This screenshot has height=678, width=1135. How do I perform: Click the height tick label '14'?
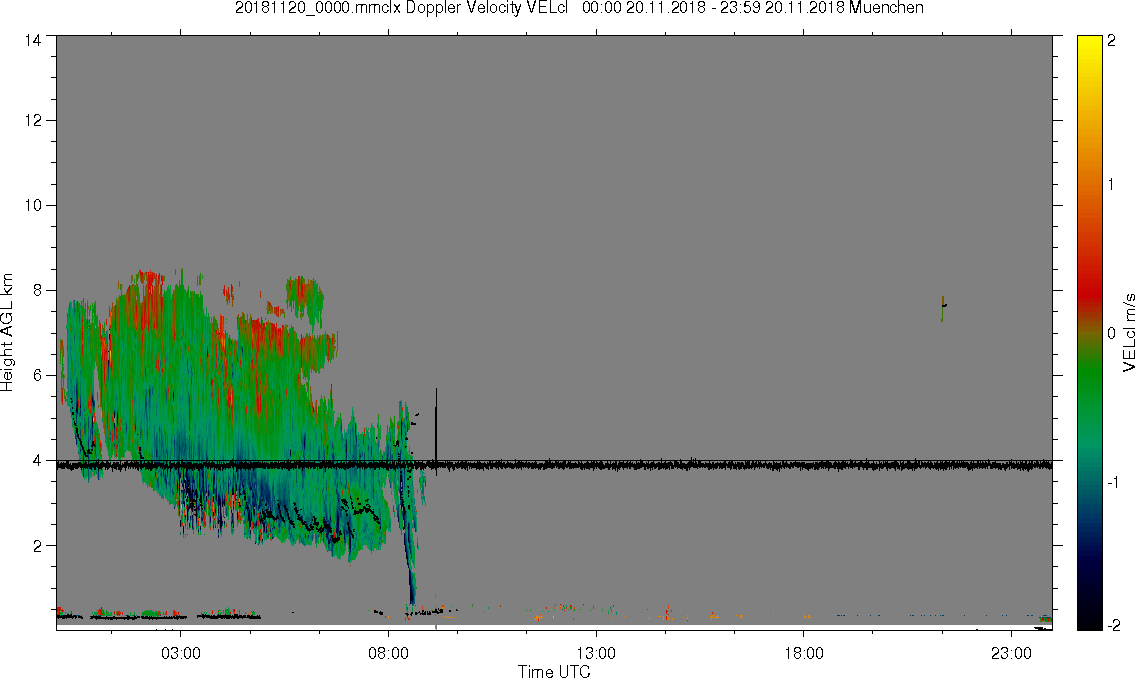[33, 41]
